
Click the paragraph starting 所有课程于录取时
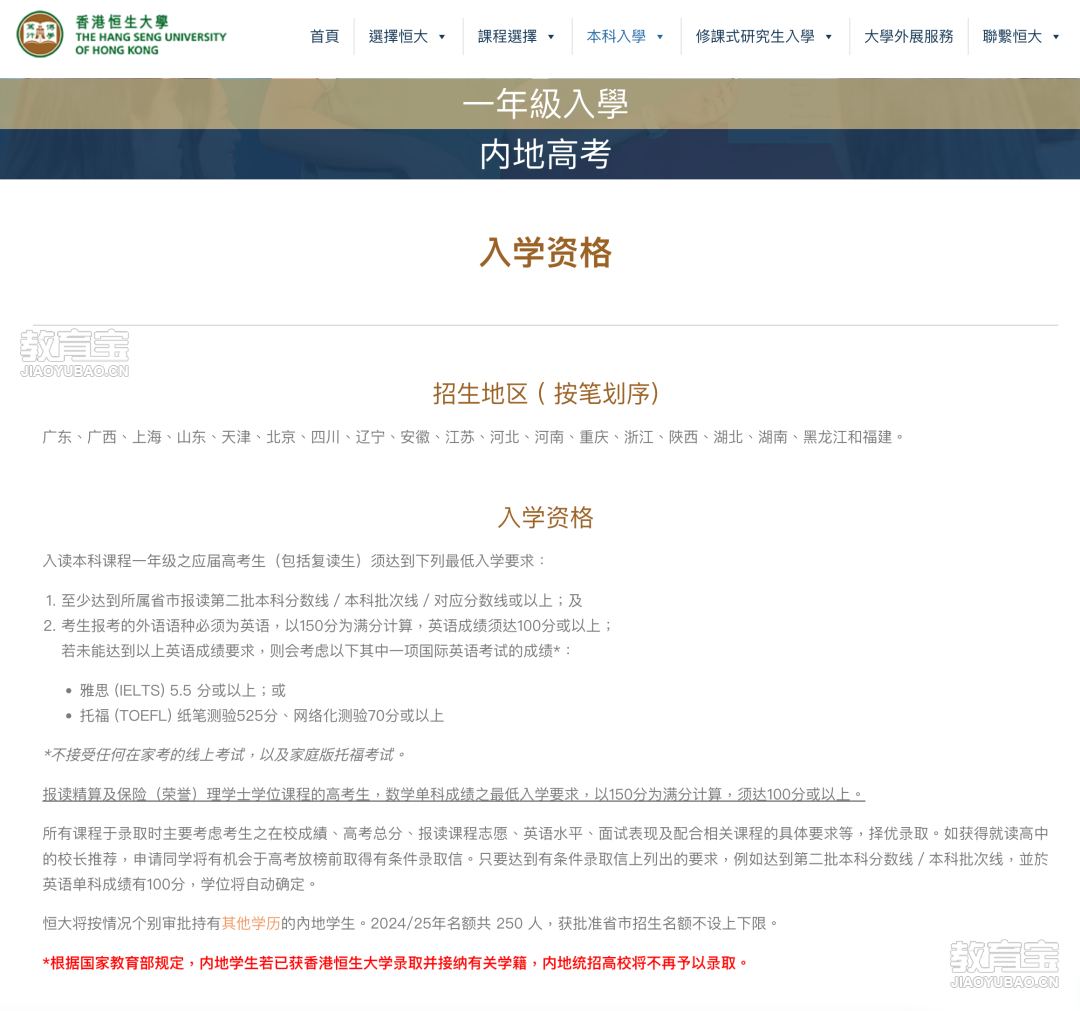(x=546, y=859)
